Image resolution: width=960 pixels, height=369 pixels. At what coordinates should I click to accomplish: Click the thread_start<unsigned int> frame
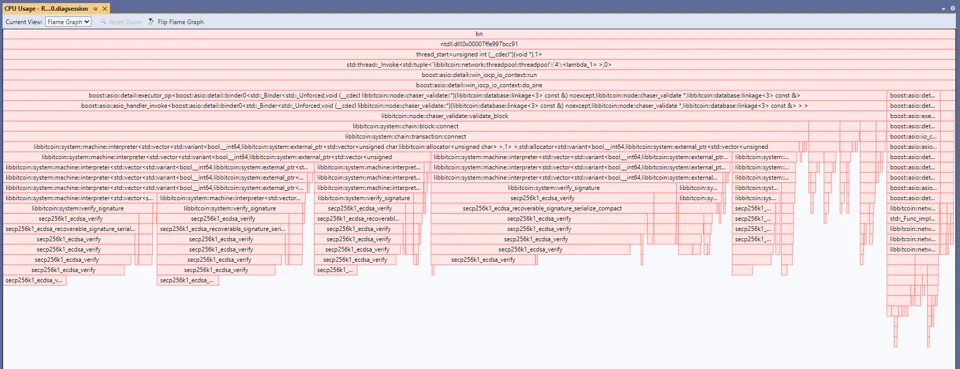[x=478, y=54]
